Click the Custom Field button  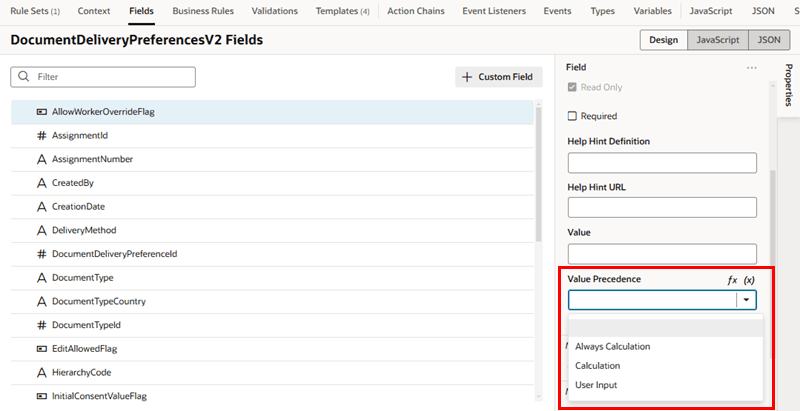point(498,77)
